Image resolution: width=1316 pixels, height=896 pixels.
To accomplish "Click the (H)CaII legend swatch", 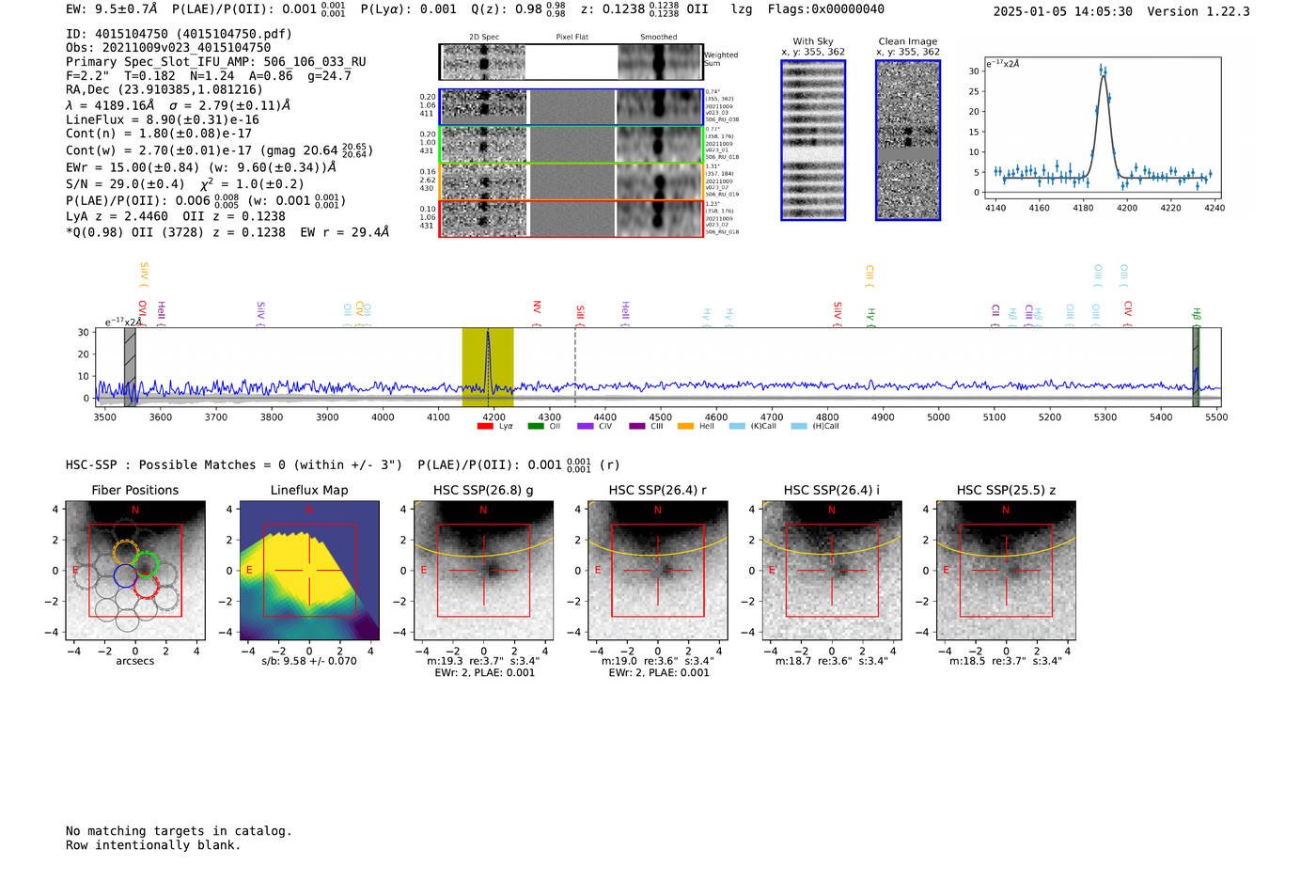I will pyautogui.click(x=799, y=426).
